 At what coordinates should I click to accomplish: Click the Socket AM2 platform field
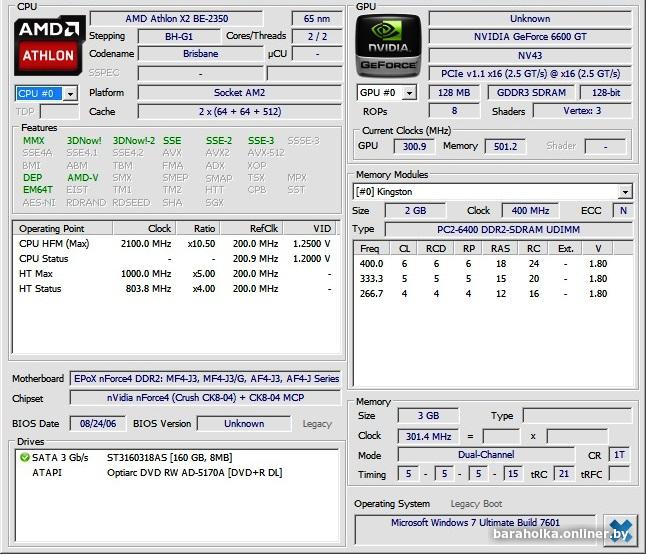(x=240, y=93)
